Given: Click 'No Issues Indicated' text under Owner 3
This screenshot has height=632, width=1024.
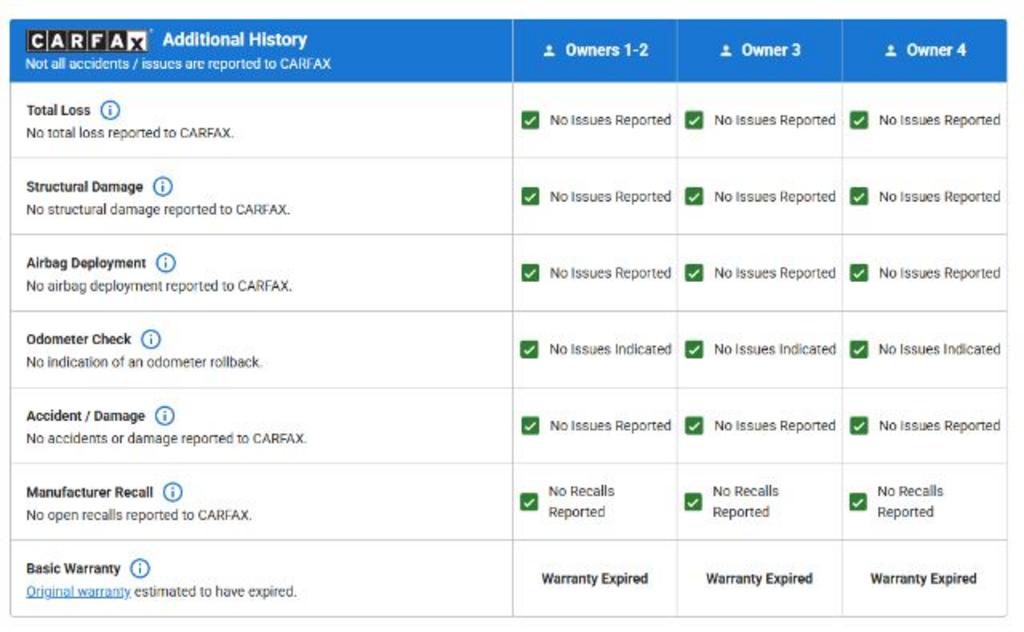Looking at the screenshot, I should pyautogui.click(x=775, y=349).
